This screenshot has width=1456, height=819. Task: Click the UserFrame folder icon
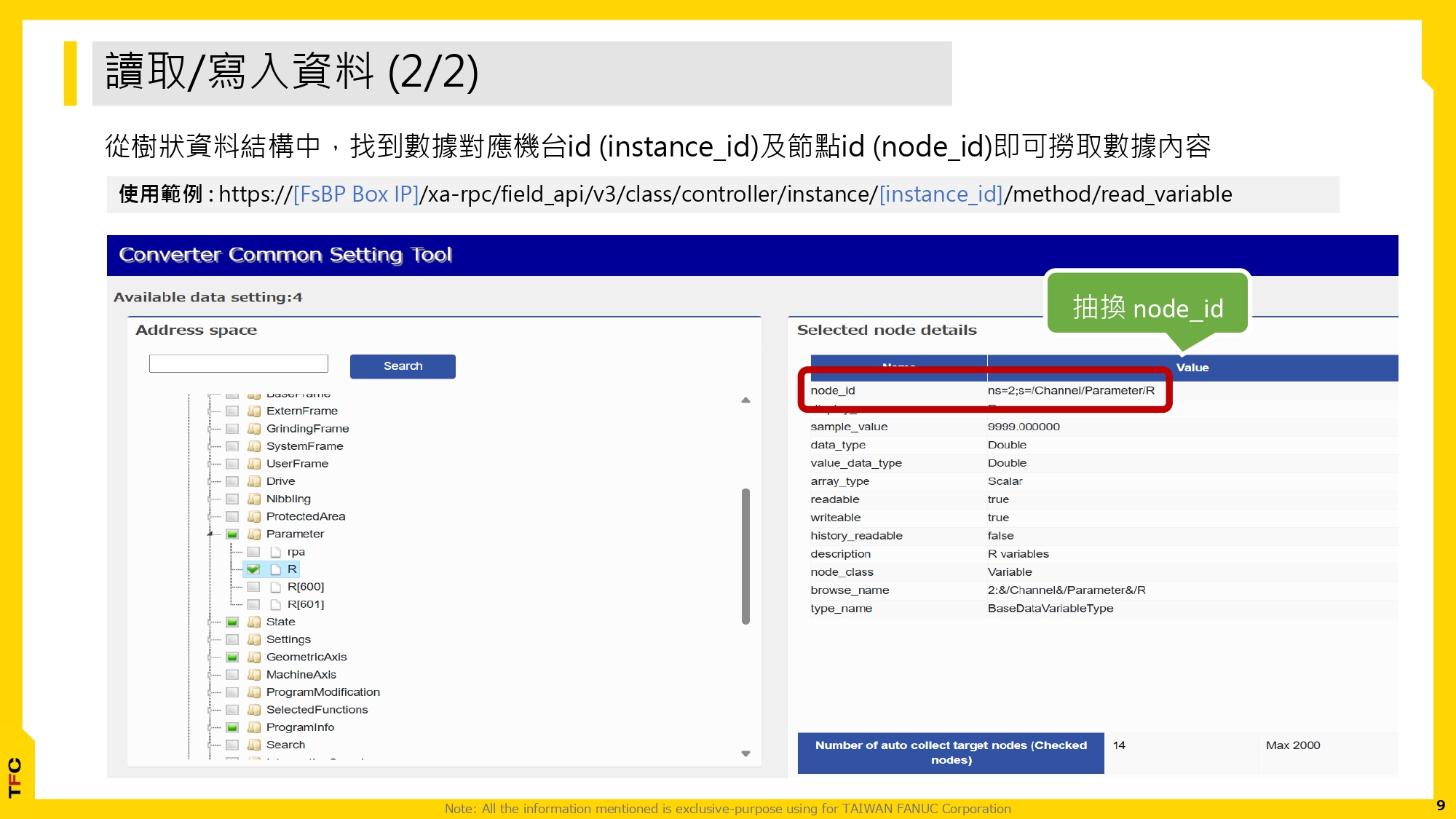[254, 463]
